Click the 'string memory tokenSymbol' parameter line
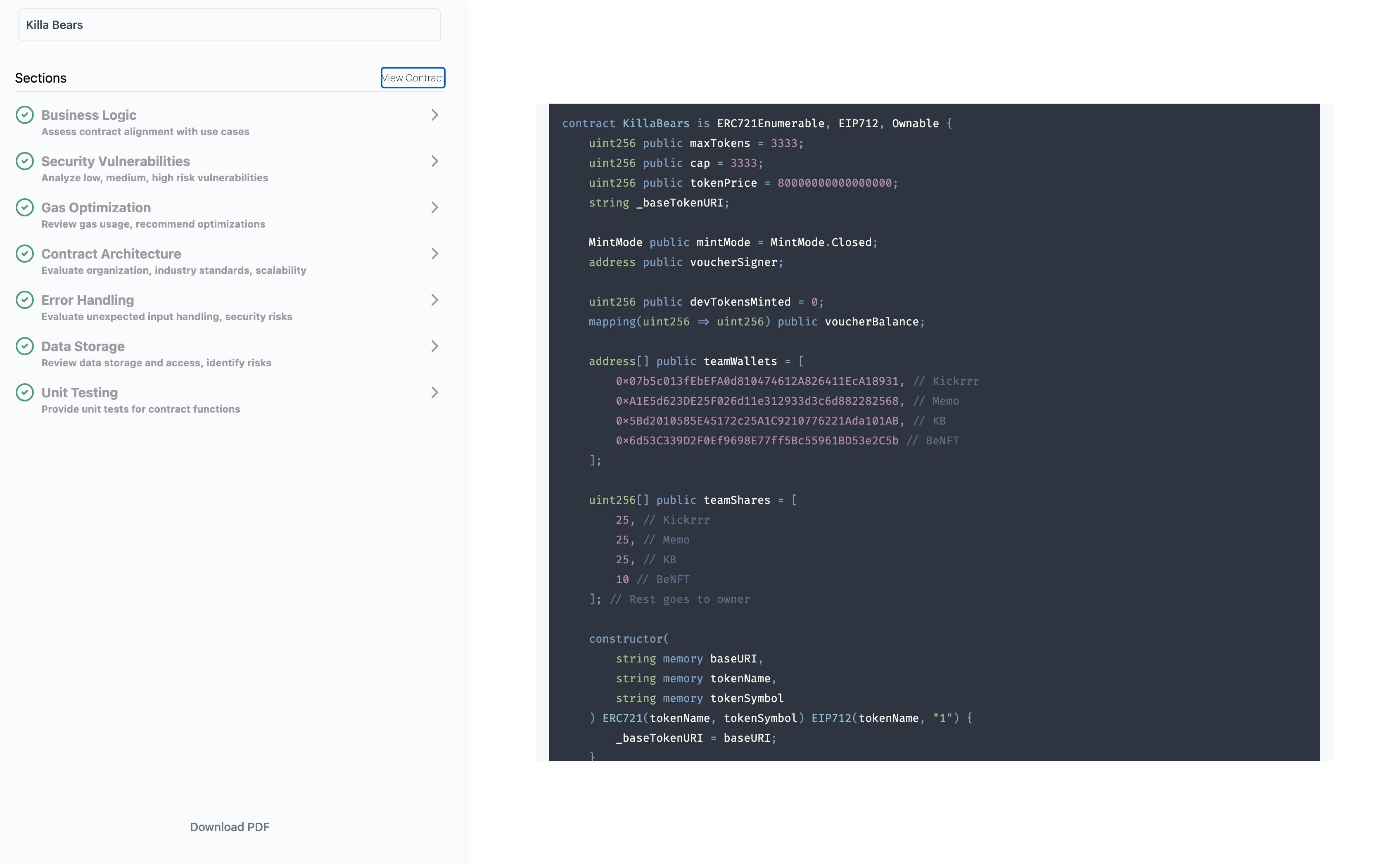 tap(700, 698)
